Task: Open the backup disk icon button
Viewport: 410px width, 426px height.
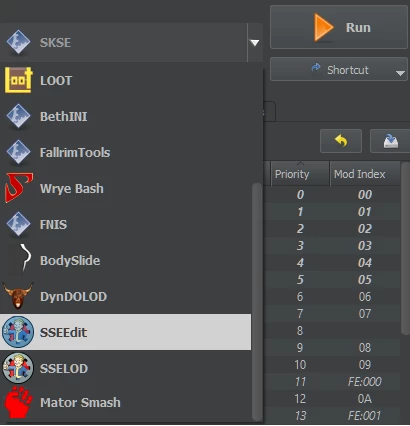Action: pos(390,141)
